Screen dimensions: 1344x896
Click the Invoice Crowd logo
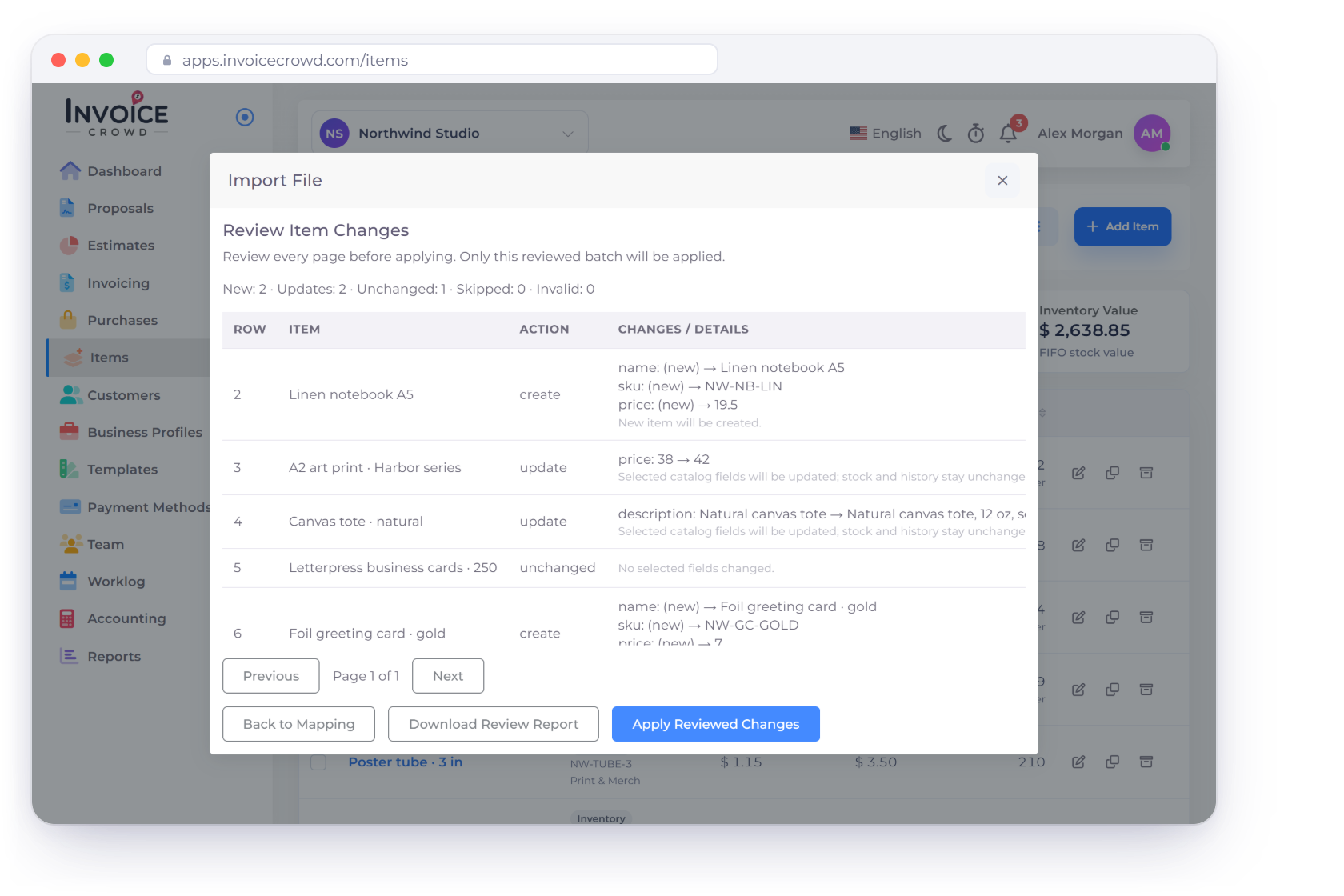pyautogui.click(x=117, y=114)
